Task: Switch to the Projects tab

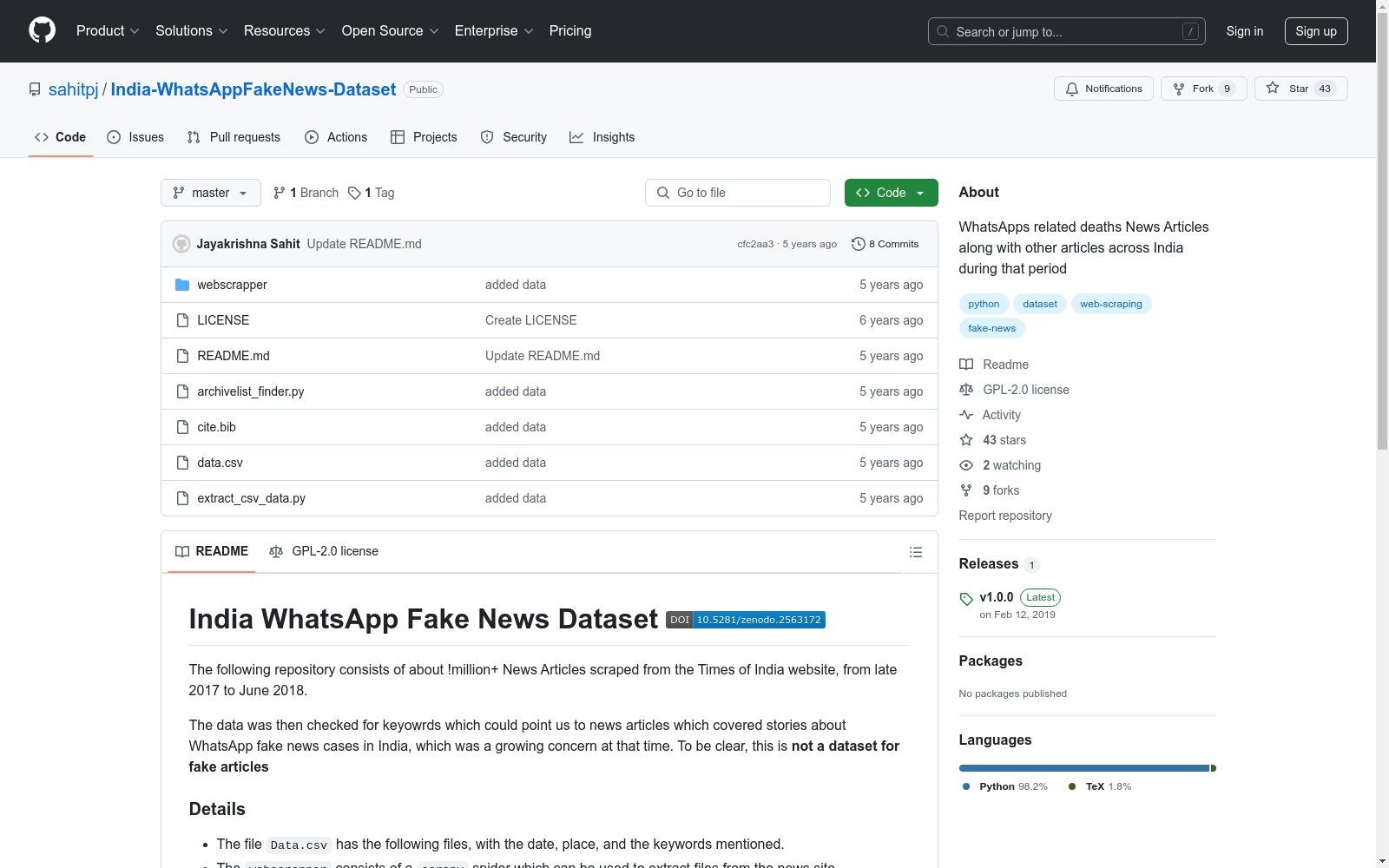Action: pyautogui.click(x=424, y=137)
